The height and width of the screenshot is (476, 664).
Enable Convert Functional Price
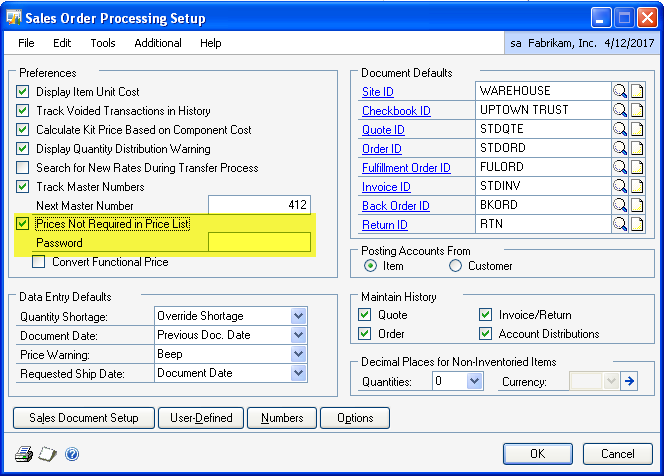[x=39, y=262]
